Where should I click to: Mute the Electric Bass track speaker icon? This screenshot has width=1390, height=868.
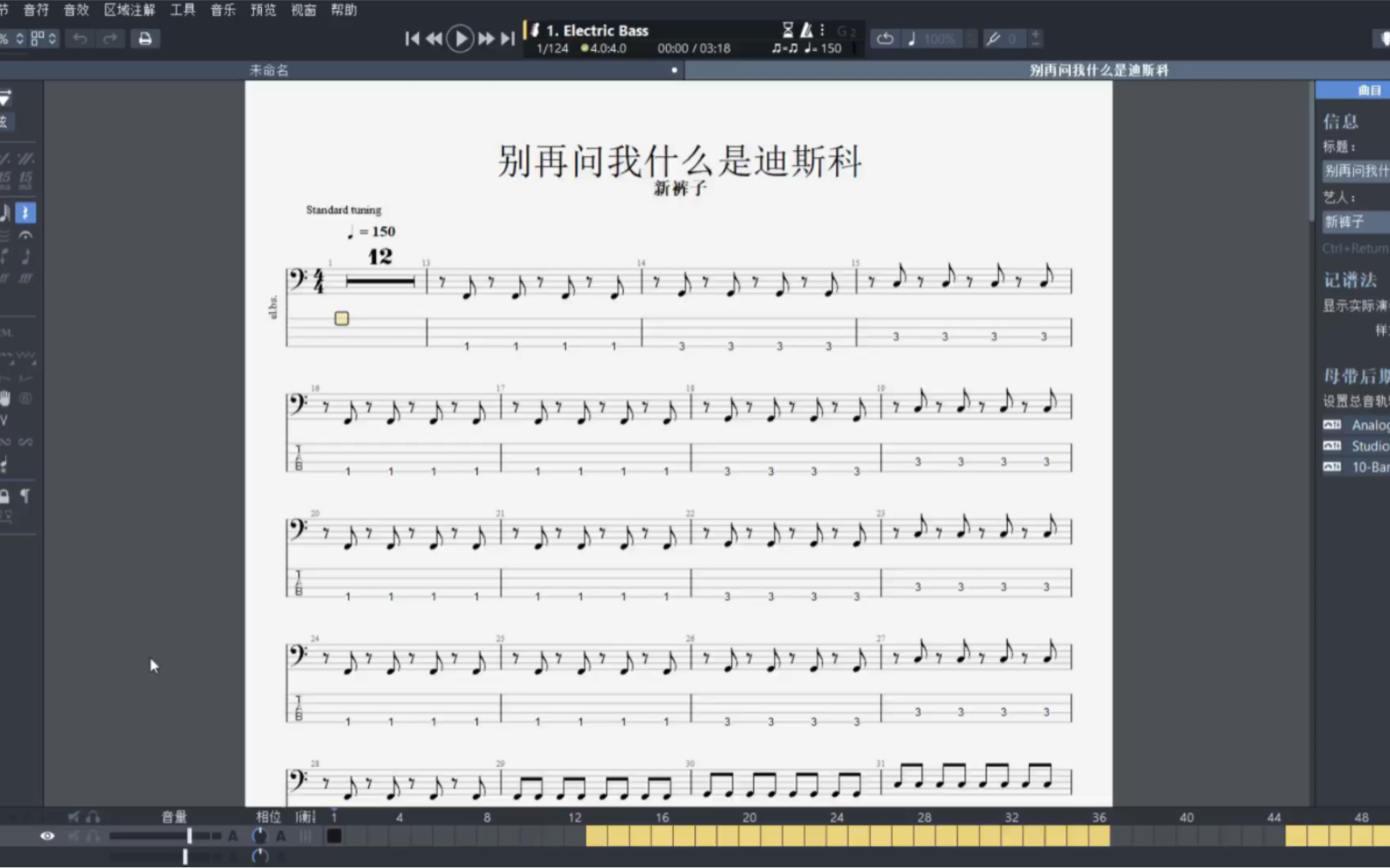point(73,836)
